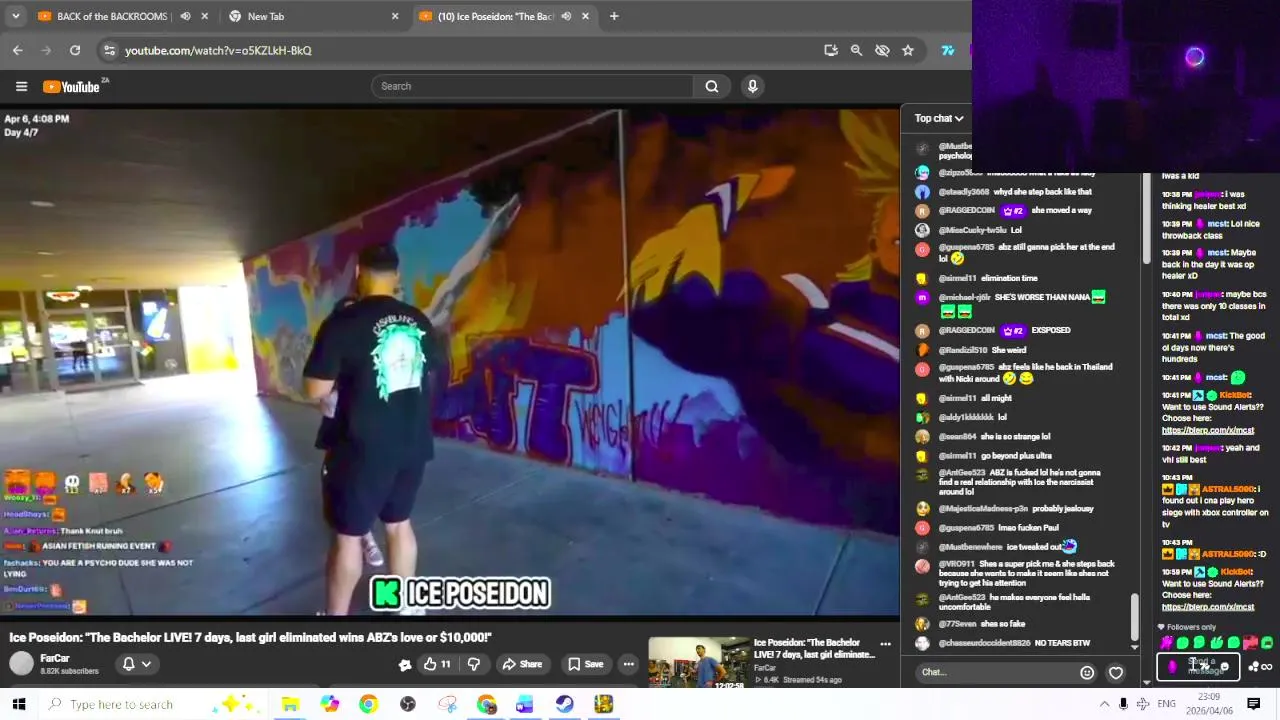Save the video with the Save button
The height and width of the screenshot is (720, 1280).
586,664
